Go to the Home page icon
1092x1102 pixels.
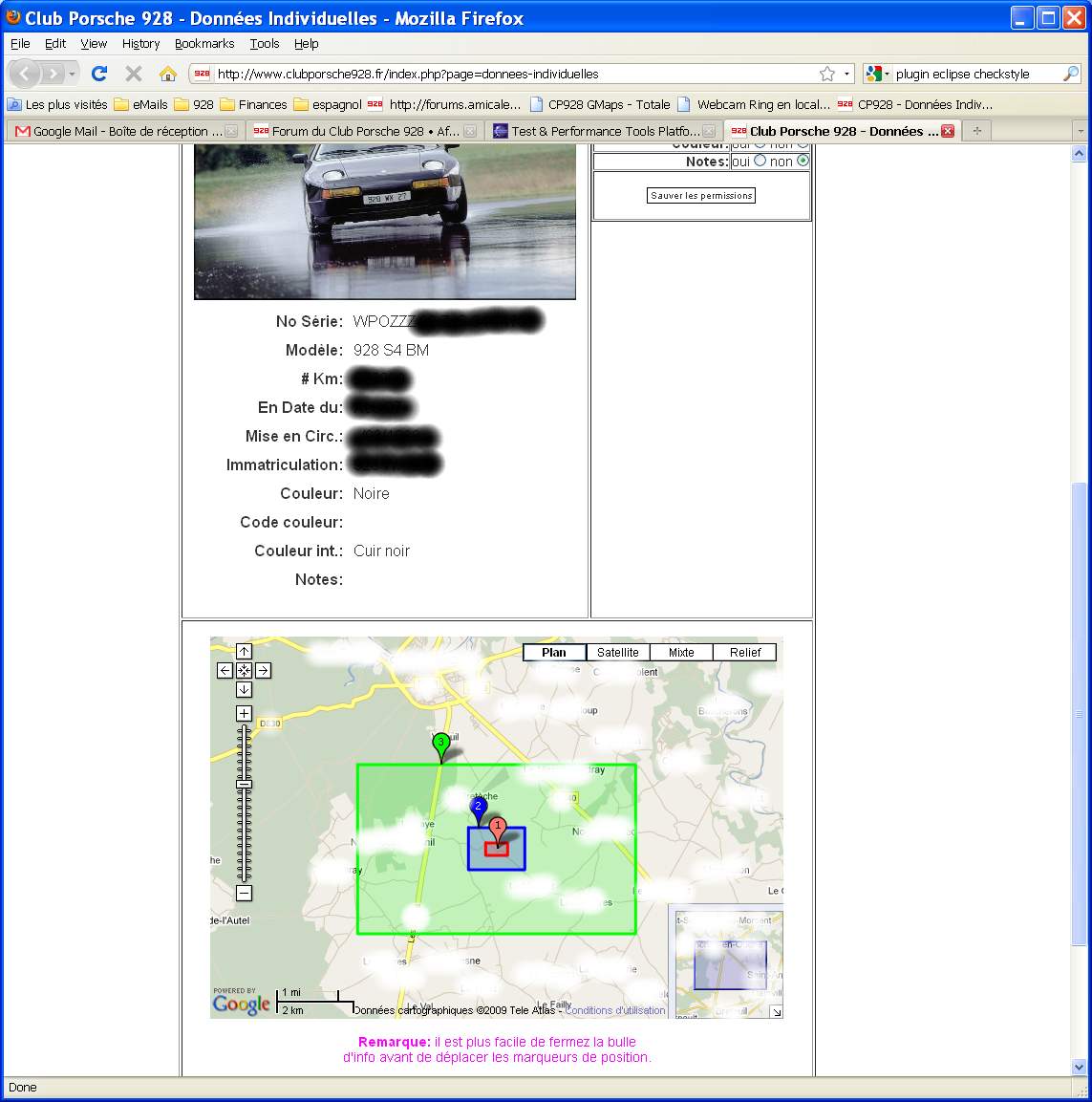pos(167,73)
